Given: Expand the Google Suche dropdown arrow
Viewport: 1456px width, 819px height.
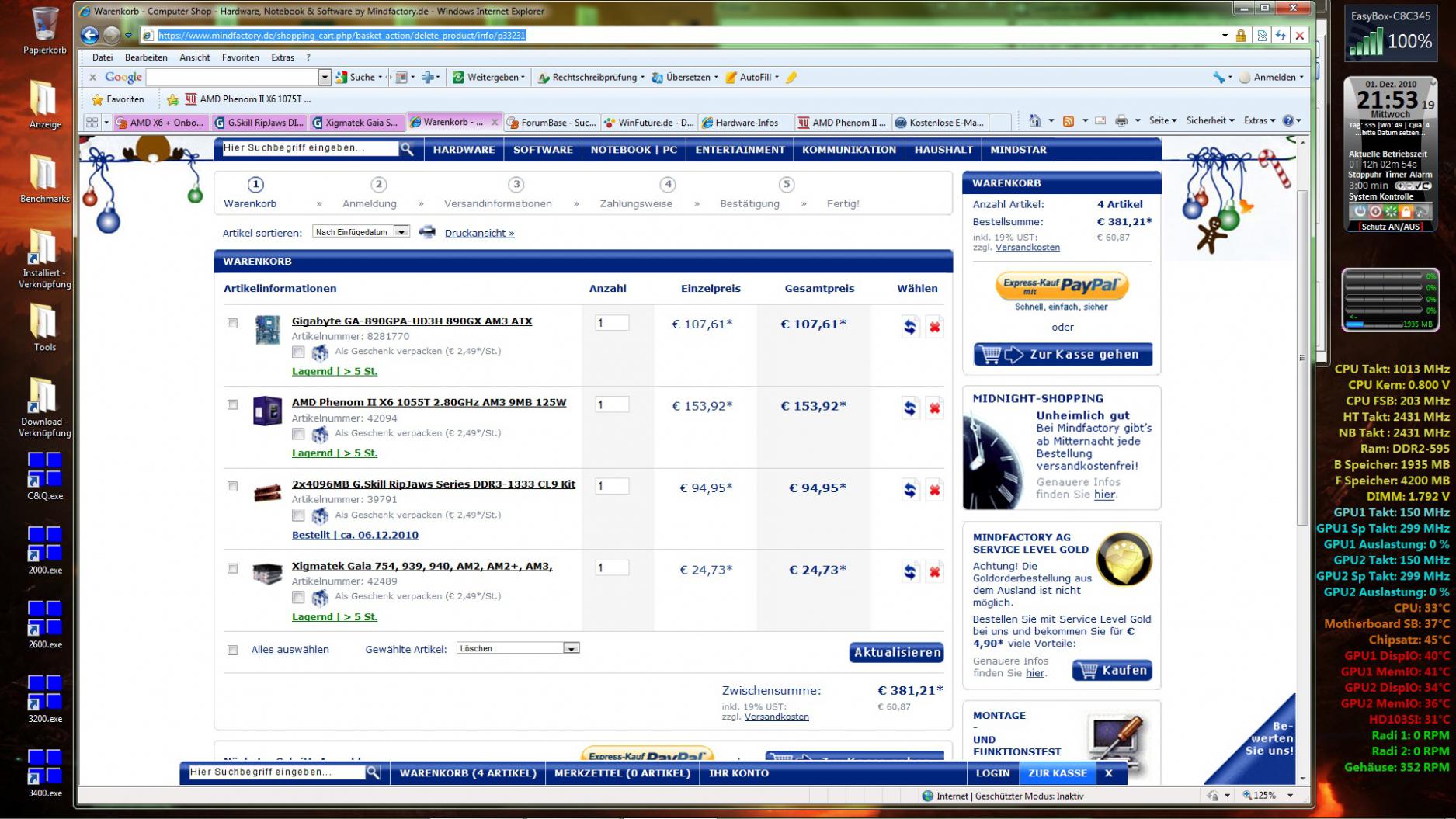Looking at the screenshot, I should tap(380, 78).
